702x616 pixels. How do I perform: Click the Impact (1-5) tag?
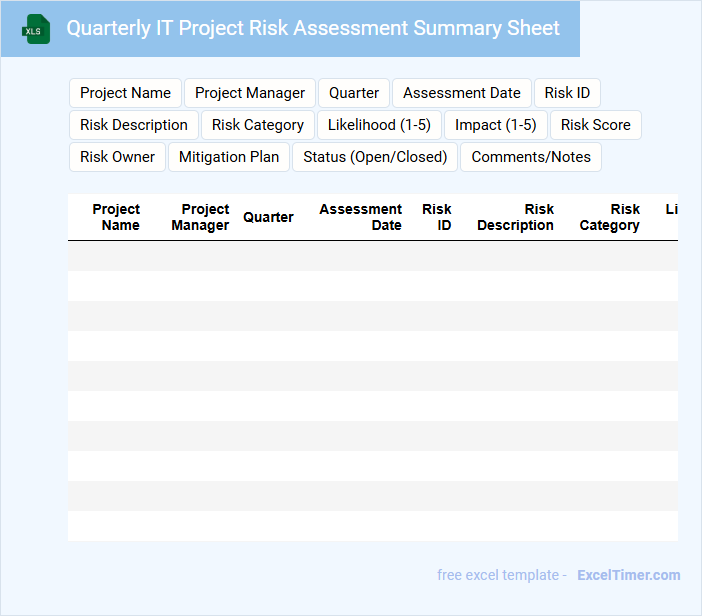click(496, 125)
